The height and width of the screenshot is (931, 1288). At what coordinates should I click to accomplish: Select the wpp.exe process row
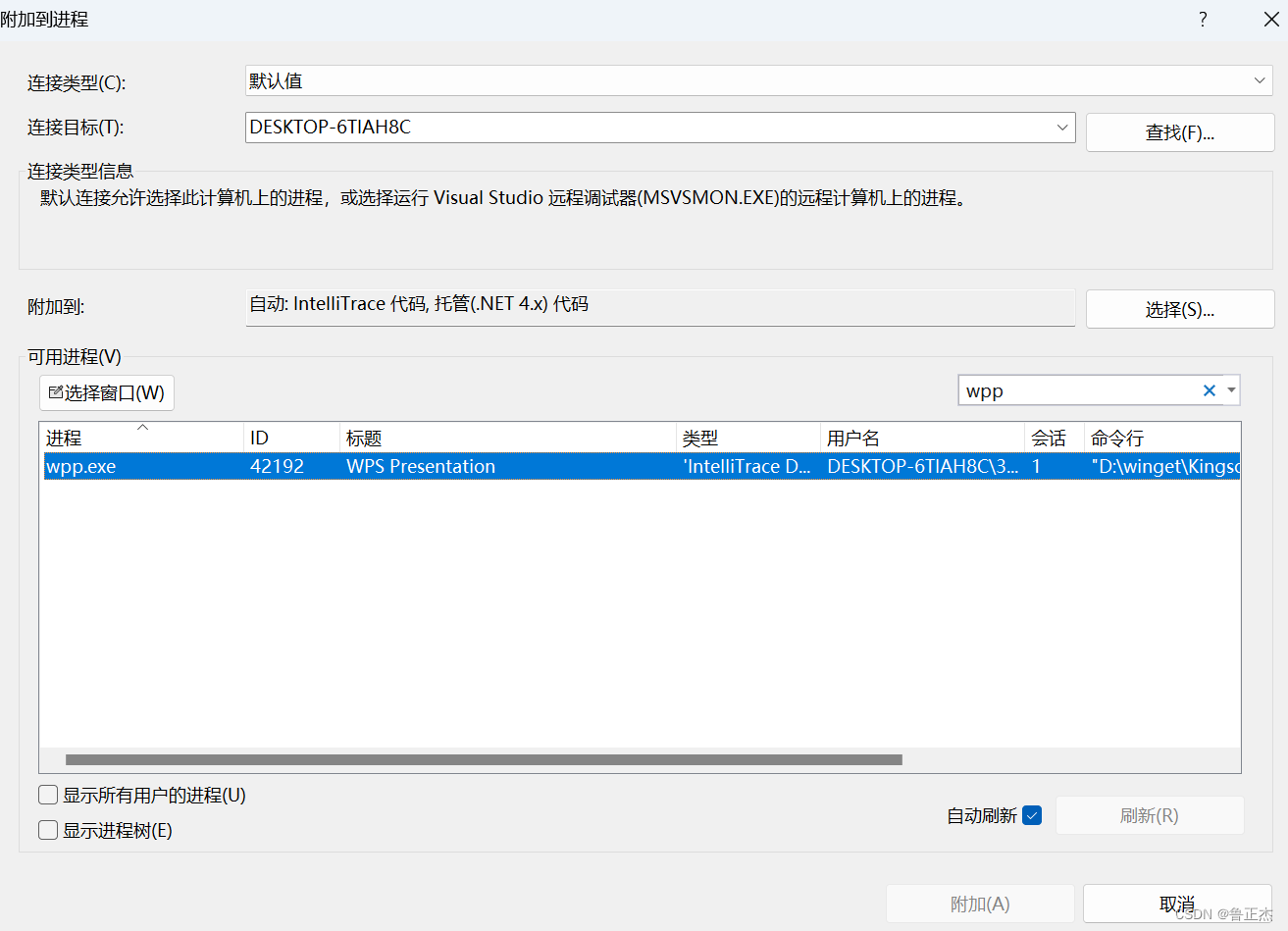coord(392,466)
